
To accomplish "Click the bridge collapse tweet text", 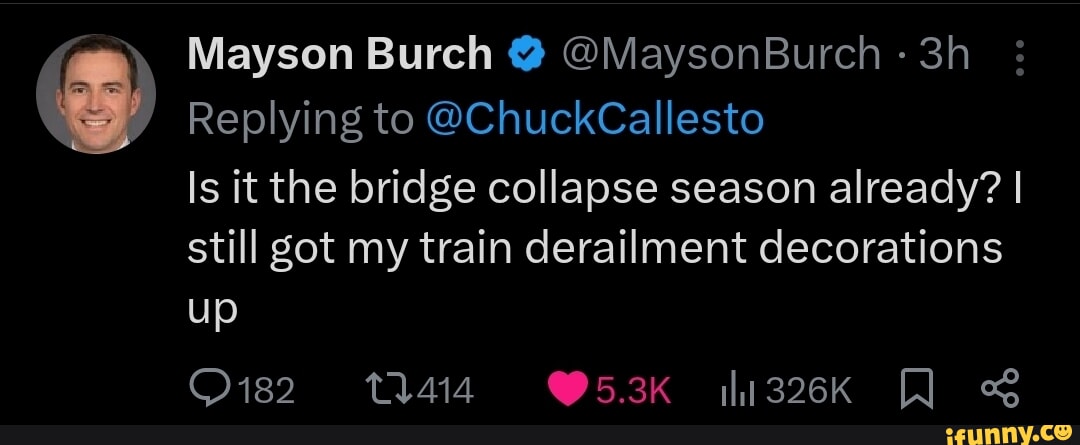I will (x=595, y=246).
